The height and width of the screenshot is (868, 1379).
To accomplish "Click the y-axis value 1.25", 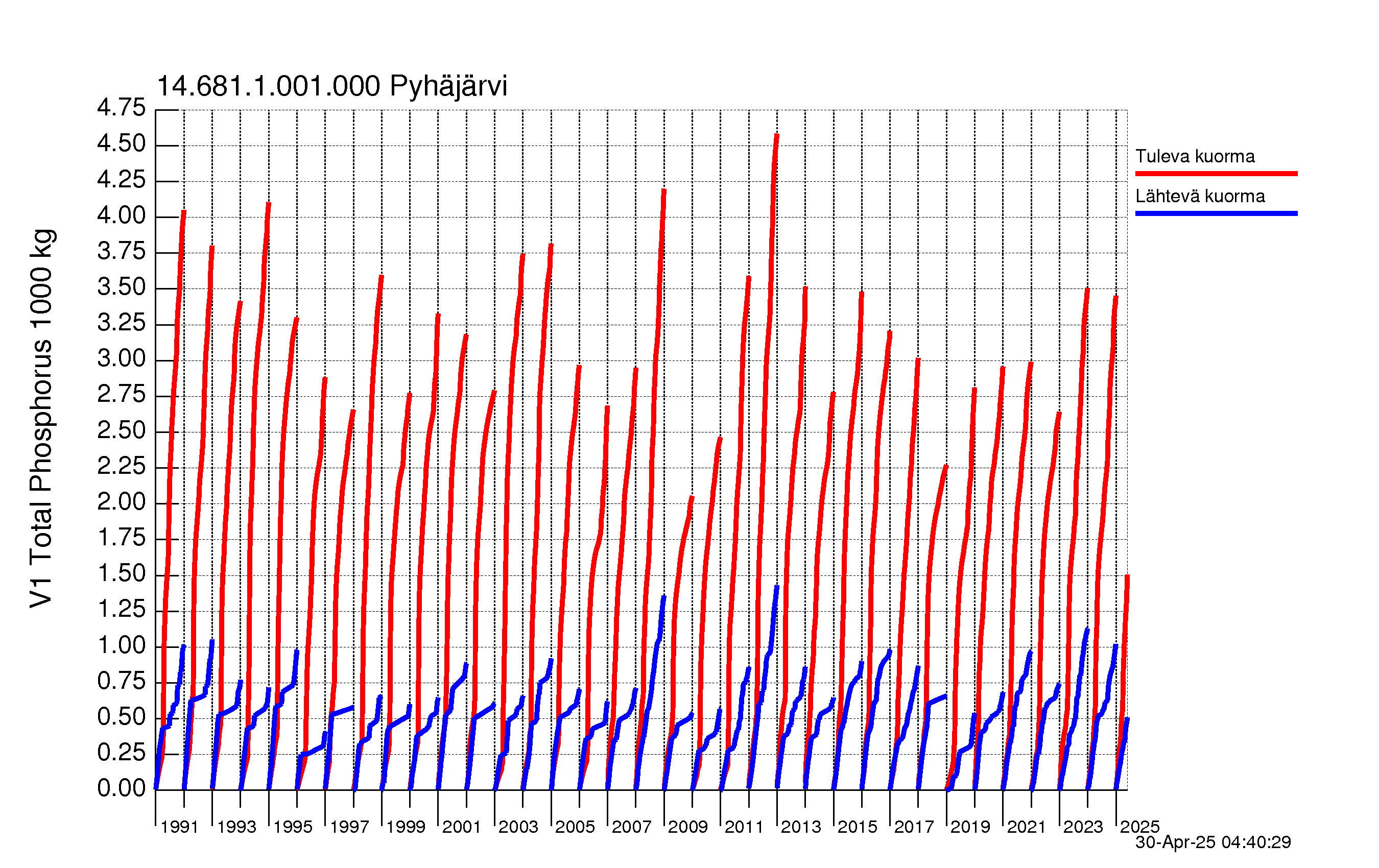I will pyautogui.click(x=122, y=609).
